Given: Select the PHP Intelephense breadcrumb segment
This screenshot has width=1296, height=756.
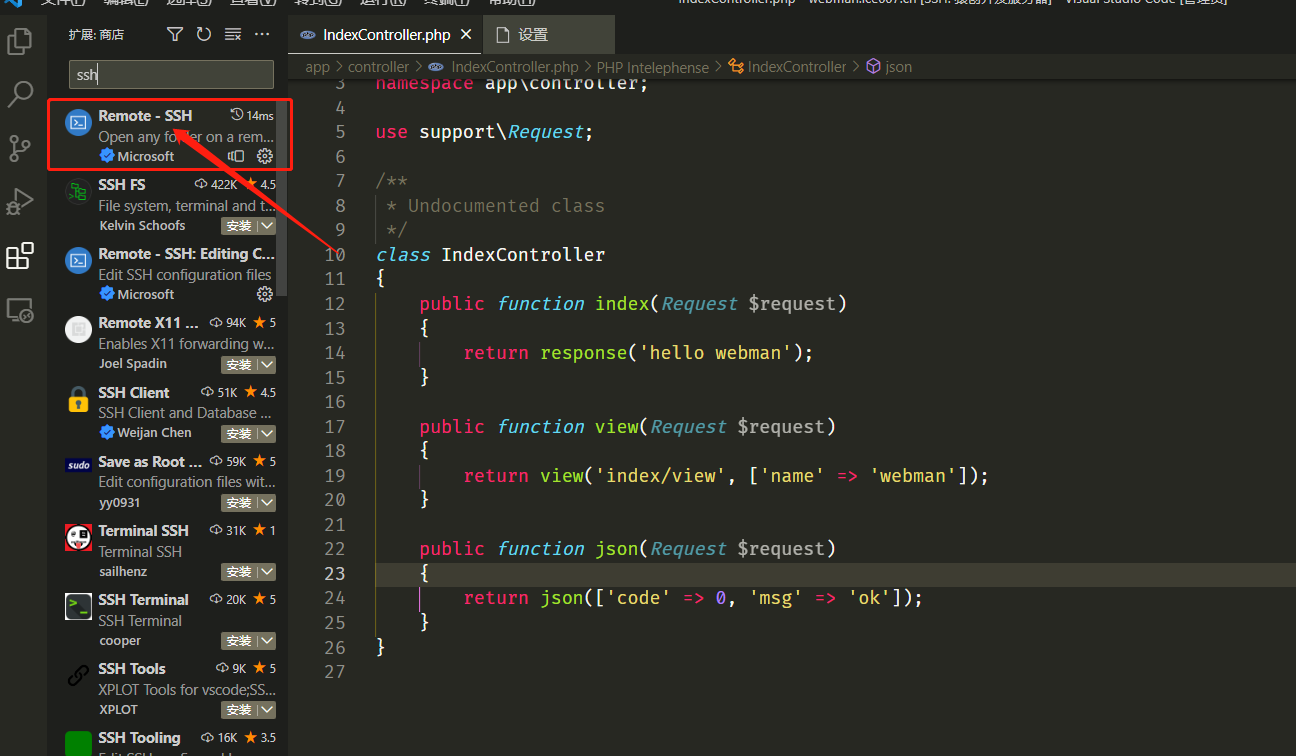Looking at the screenshot, I should click(652, 67).
